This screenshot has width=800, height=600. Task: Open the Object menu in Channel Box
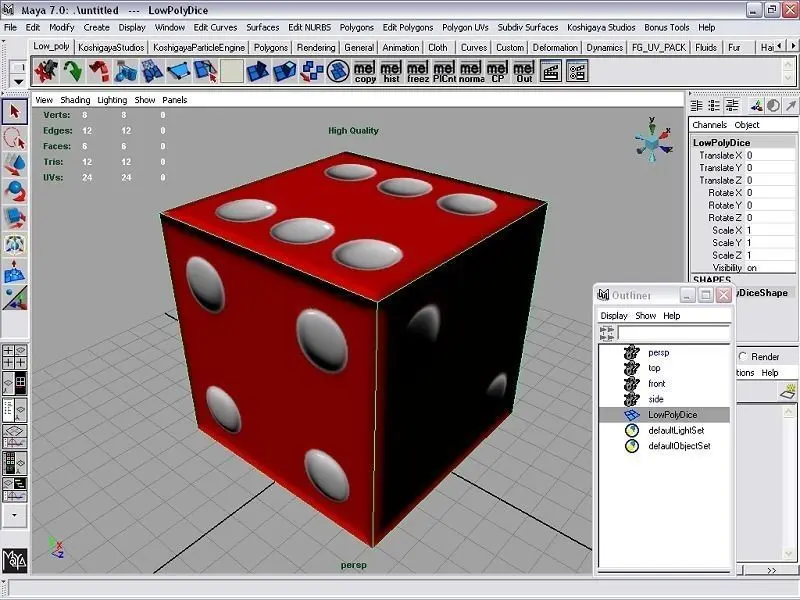click(x=747, y=125)
